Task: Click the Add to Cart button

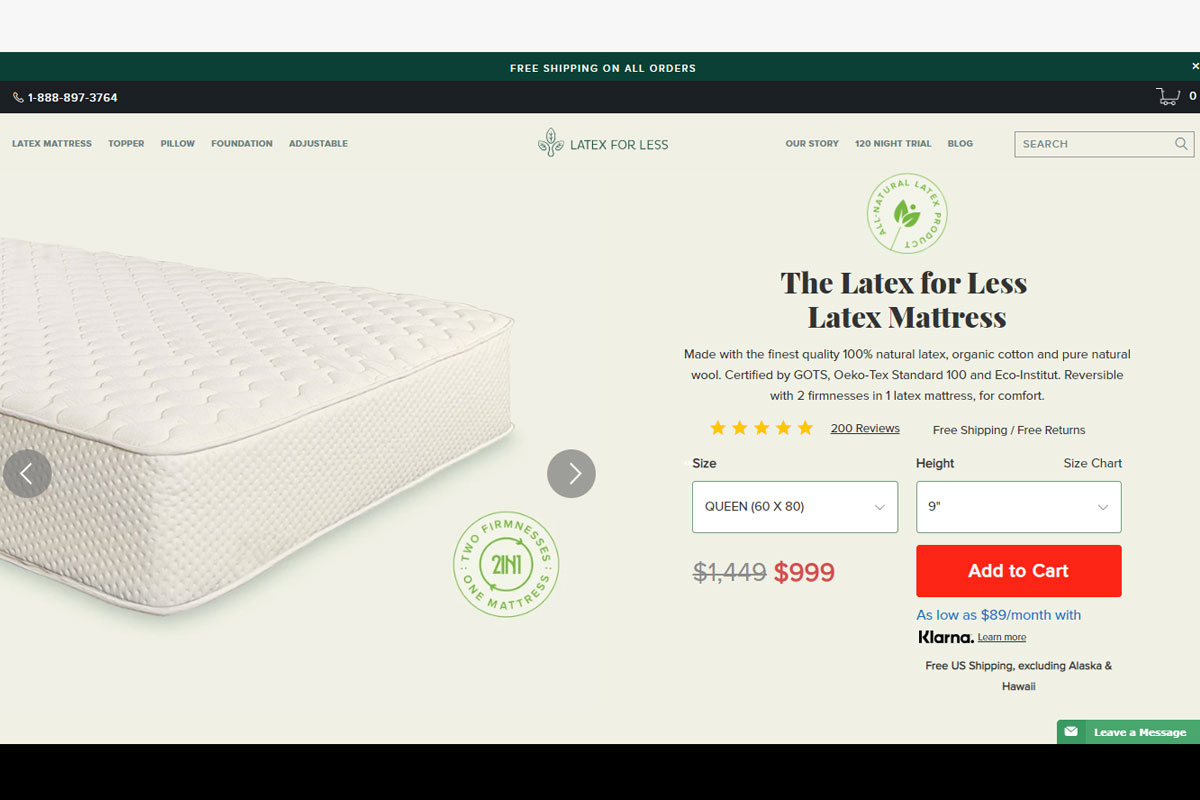Action: (x=1018, y=571)
